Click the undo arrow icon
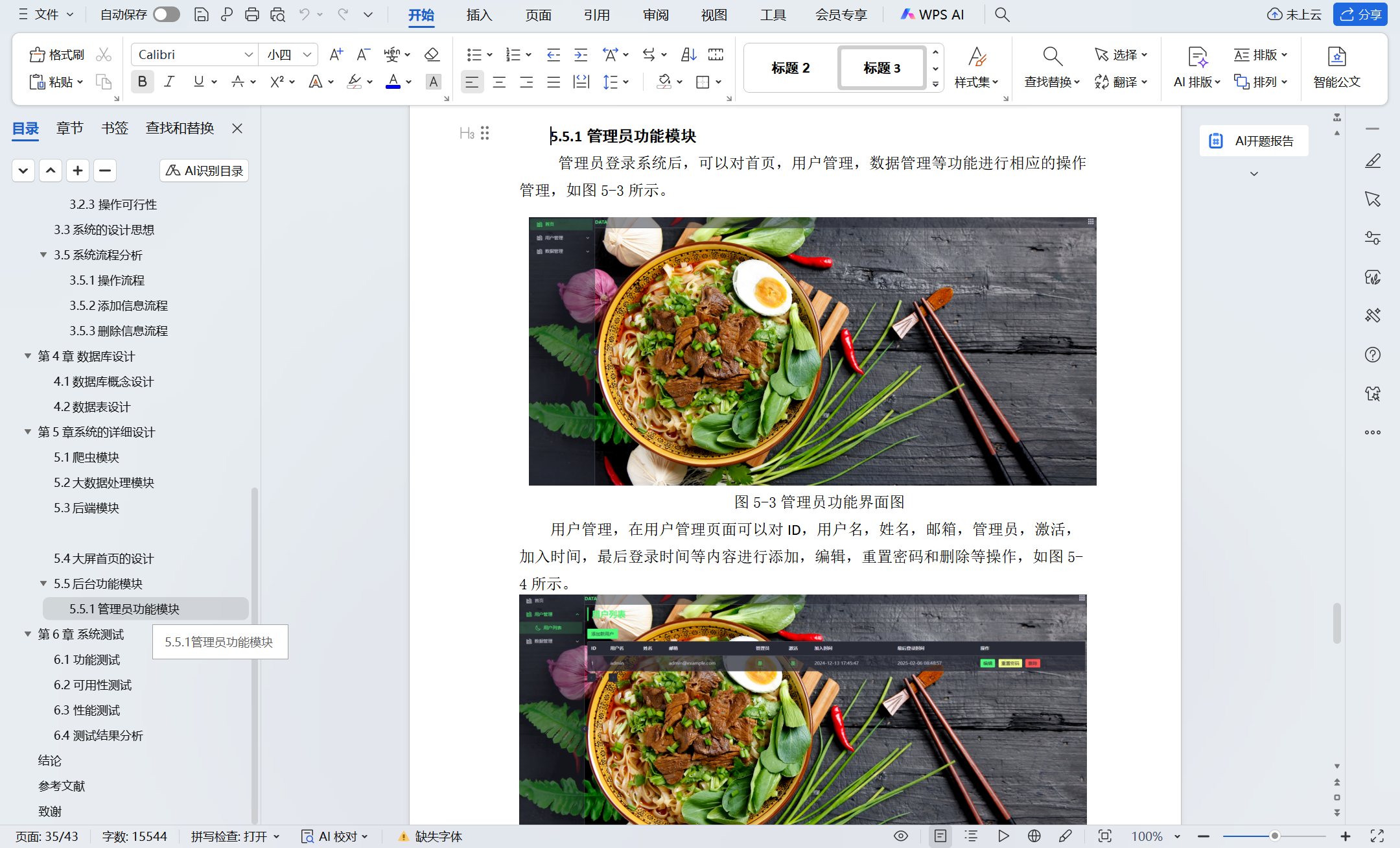 [304, 14]
